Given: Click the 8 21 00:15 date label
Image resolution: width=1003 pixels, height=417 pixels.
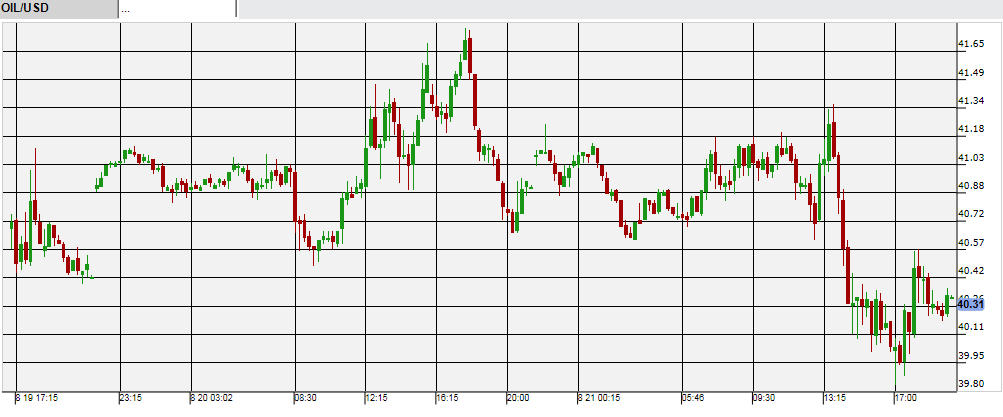Looking at the screenshot, I should click(x=599, y=398).
